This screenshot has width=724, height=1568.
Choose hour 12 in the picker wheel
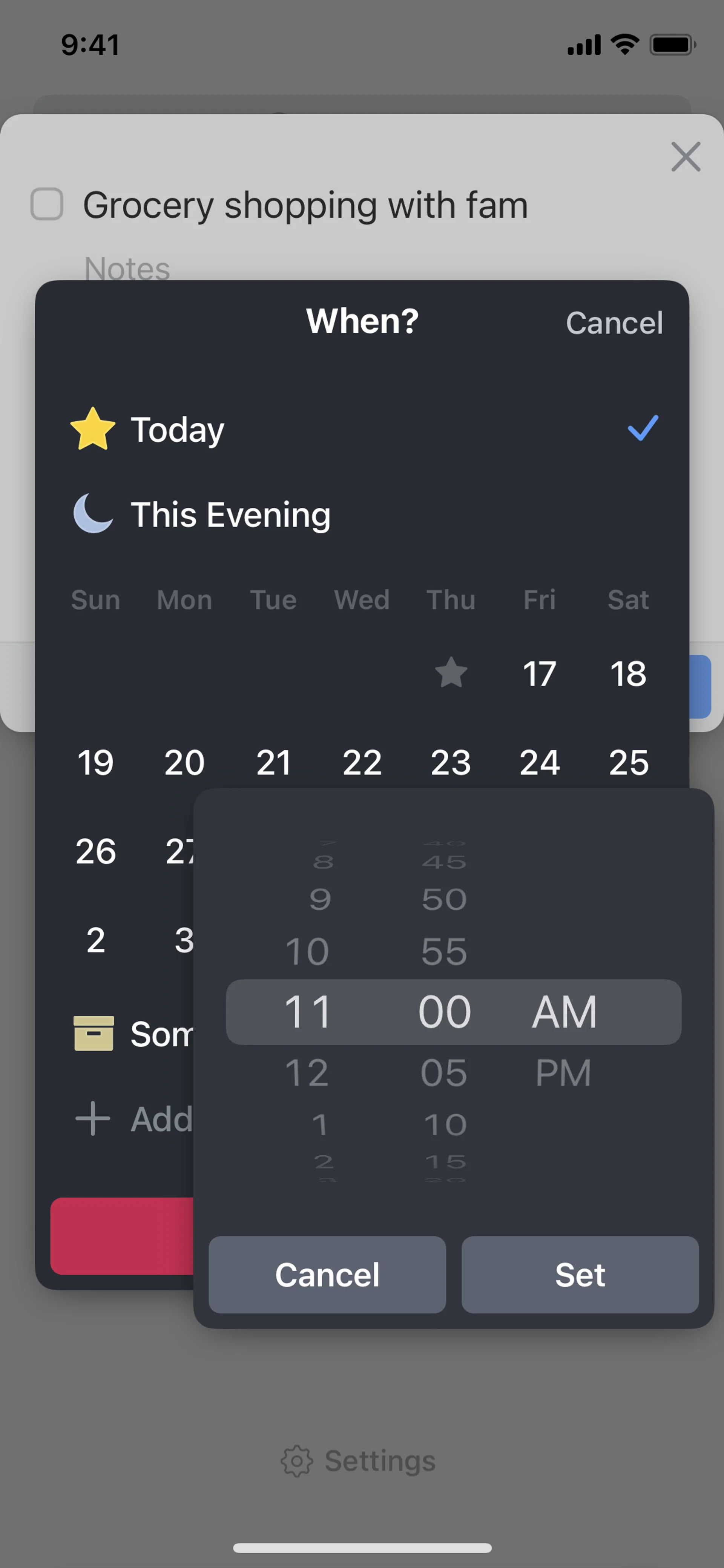tap(307, 1072)
